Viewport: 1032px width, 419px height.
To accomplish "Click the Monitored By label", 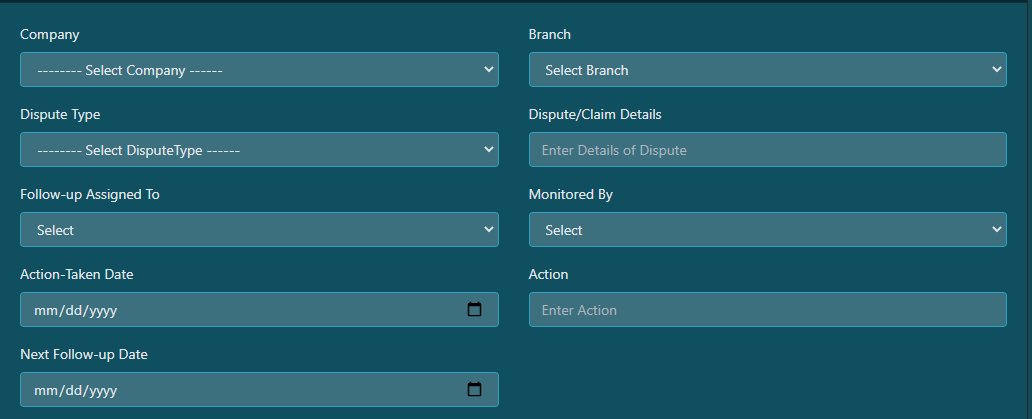I will point(571,195).
